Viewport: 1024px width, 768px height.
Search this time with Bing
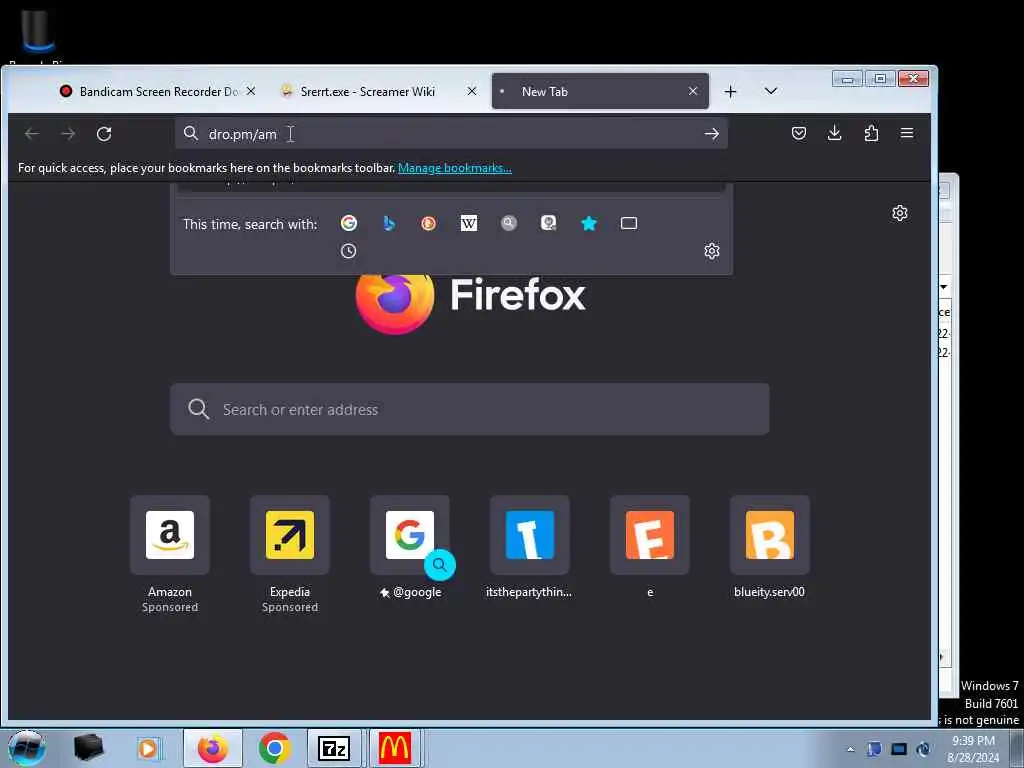click(x=389, y=223)
